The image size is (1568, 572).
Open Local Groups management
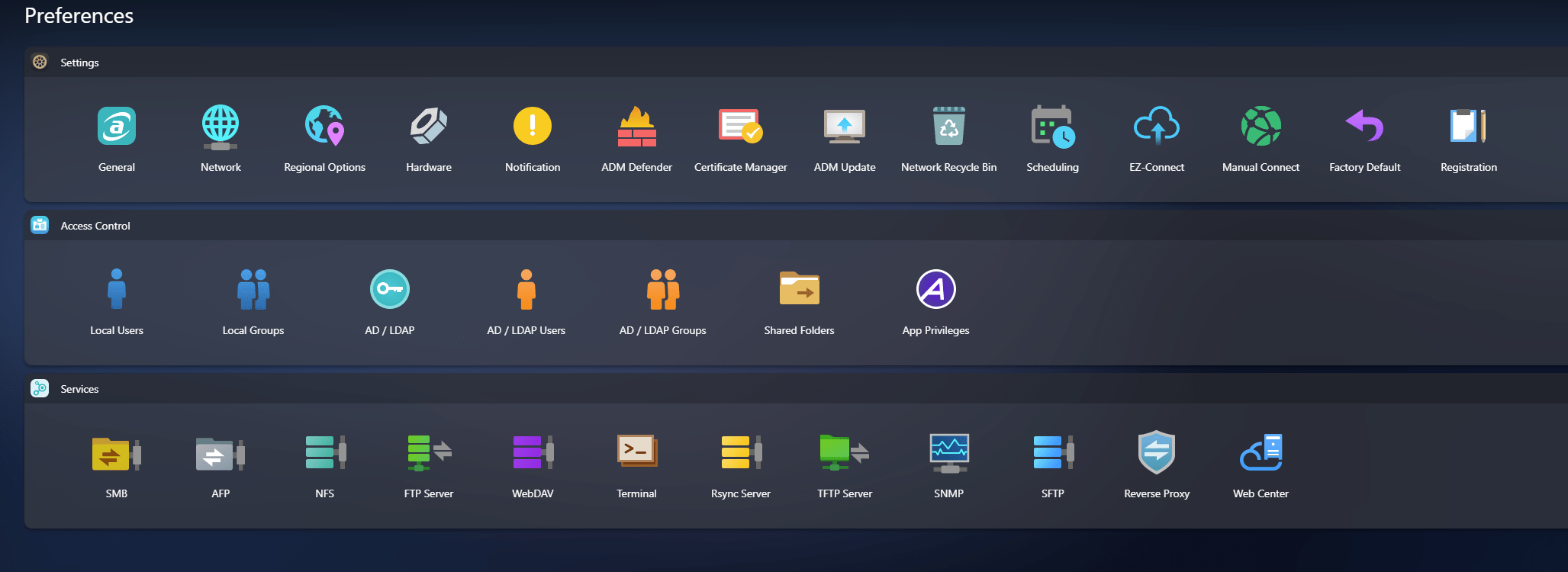pyautogui.click(x=253, y=290)
